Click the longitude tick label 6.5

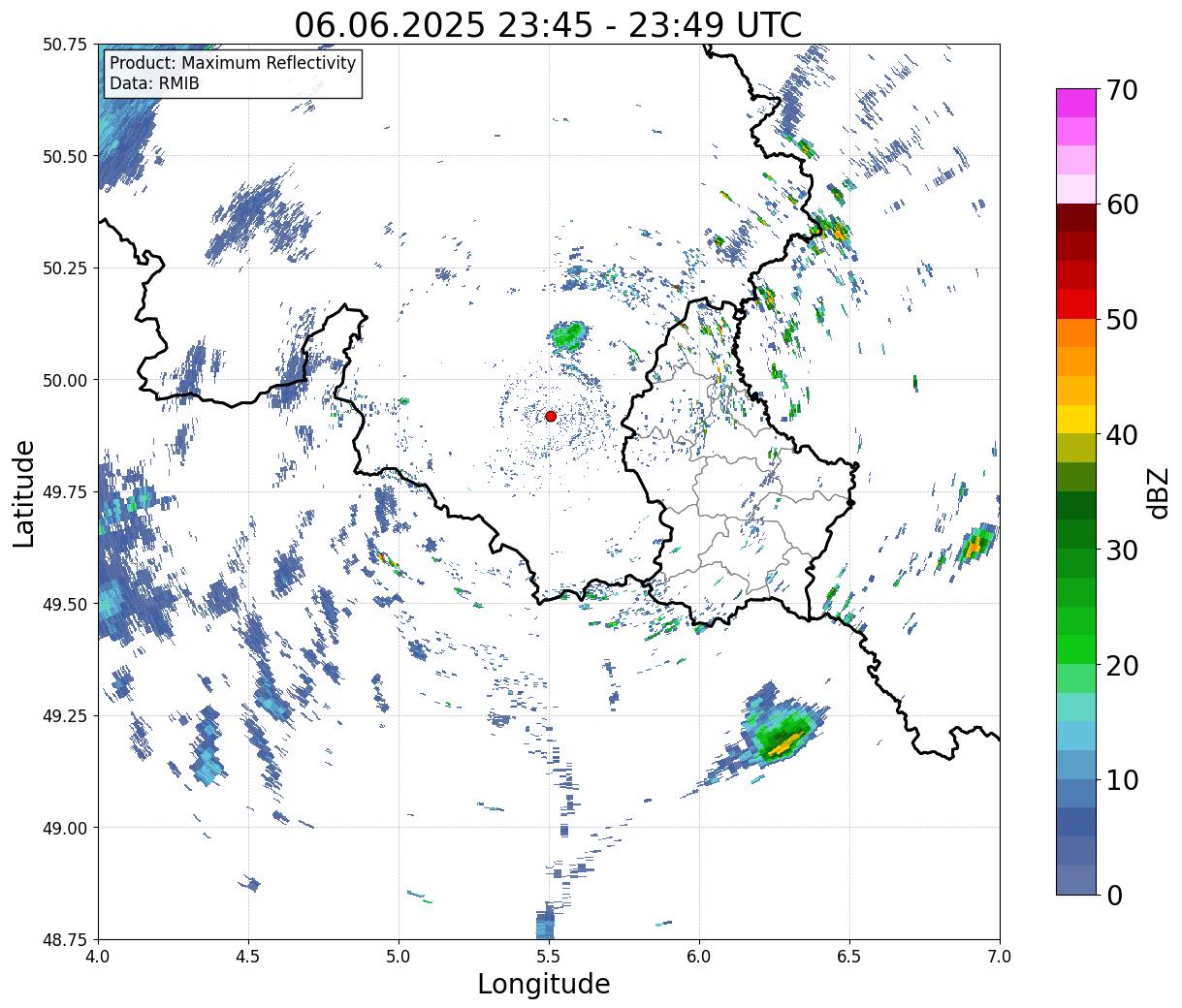click(849, 956)
